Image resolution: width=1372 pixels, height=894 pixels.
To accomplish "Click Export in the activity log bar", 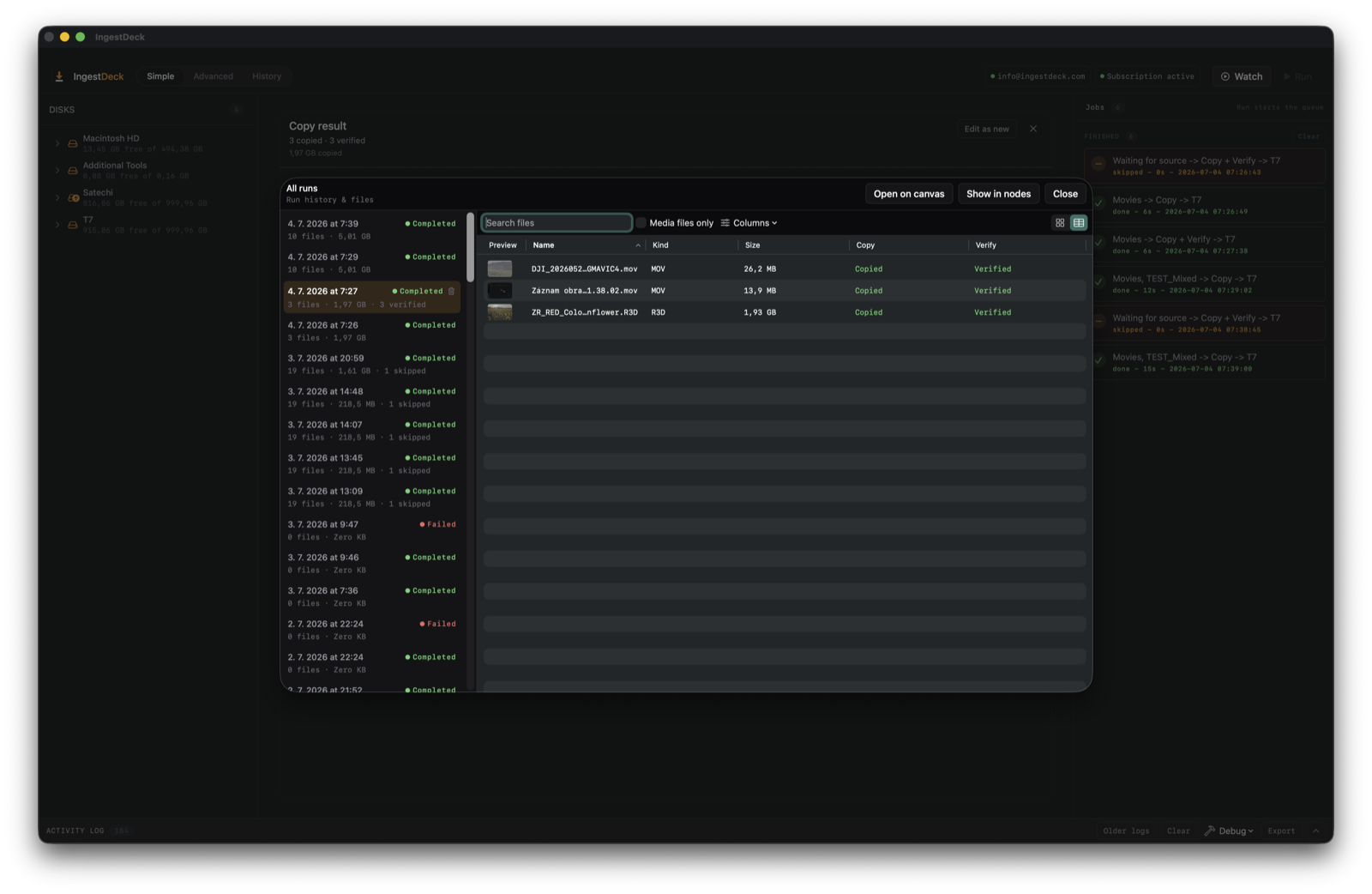I will pyautogui.click(x=1281, y=831).
